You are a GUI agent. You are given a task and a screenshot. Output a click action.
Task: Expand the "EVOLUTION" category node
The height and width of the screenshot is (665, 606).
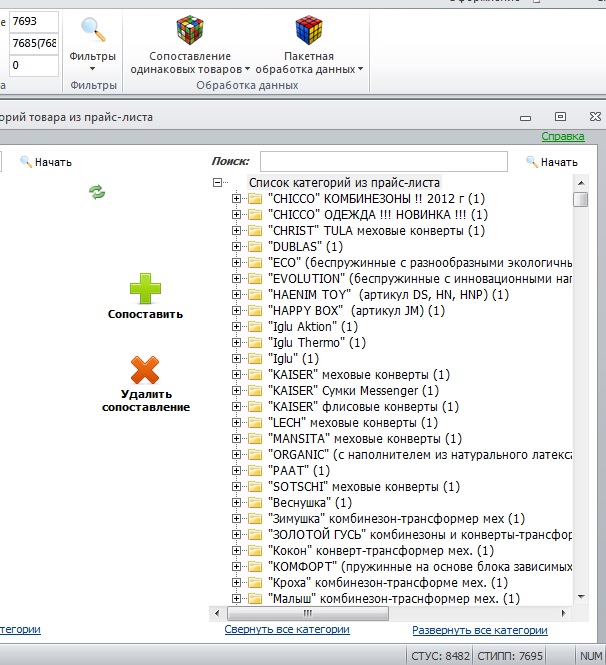click(236, 279)
